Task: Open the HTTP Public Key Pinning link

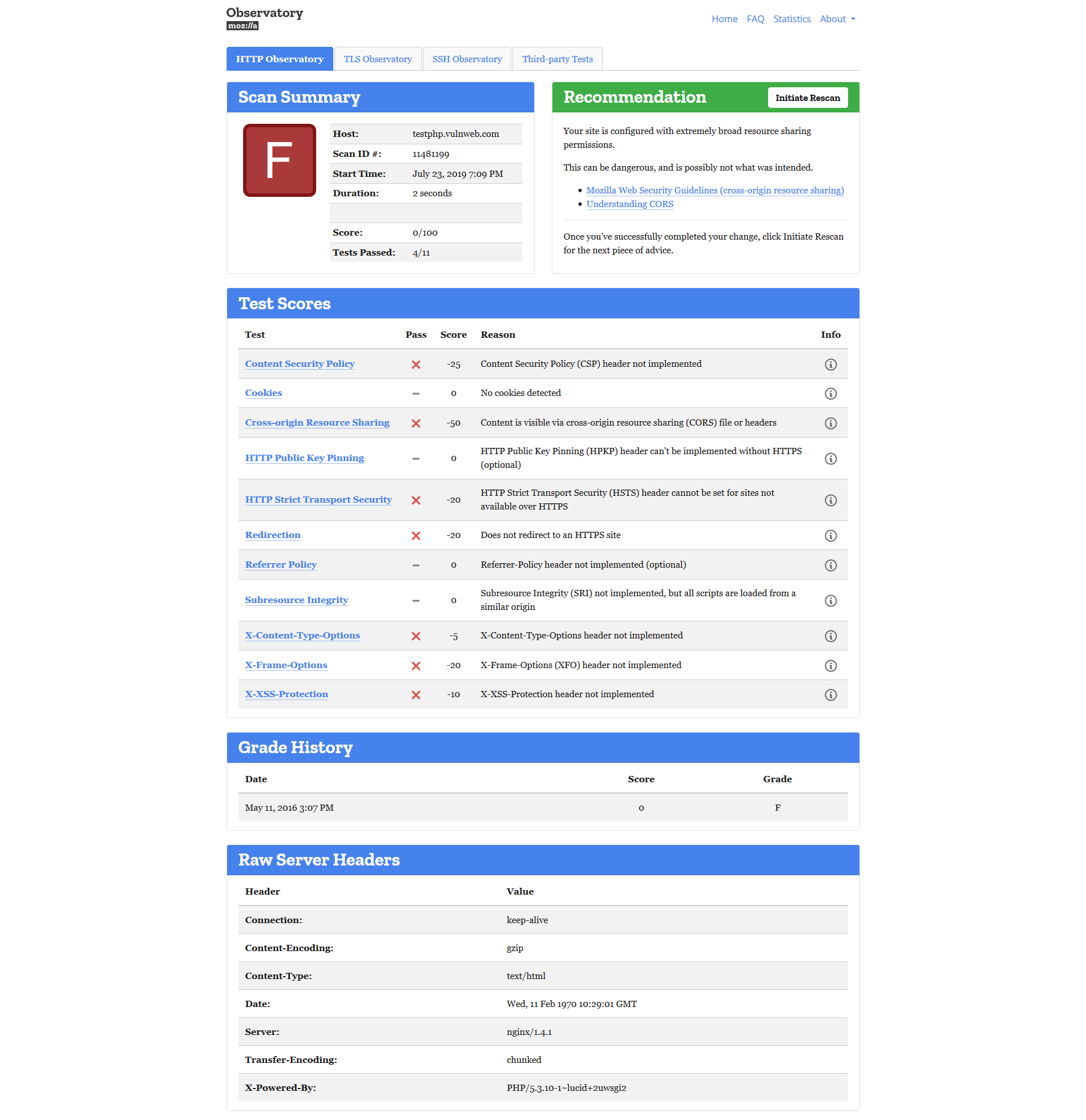Action: pos(304,458)
